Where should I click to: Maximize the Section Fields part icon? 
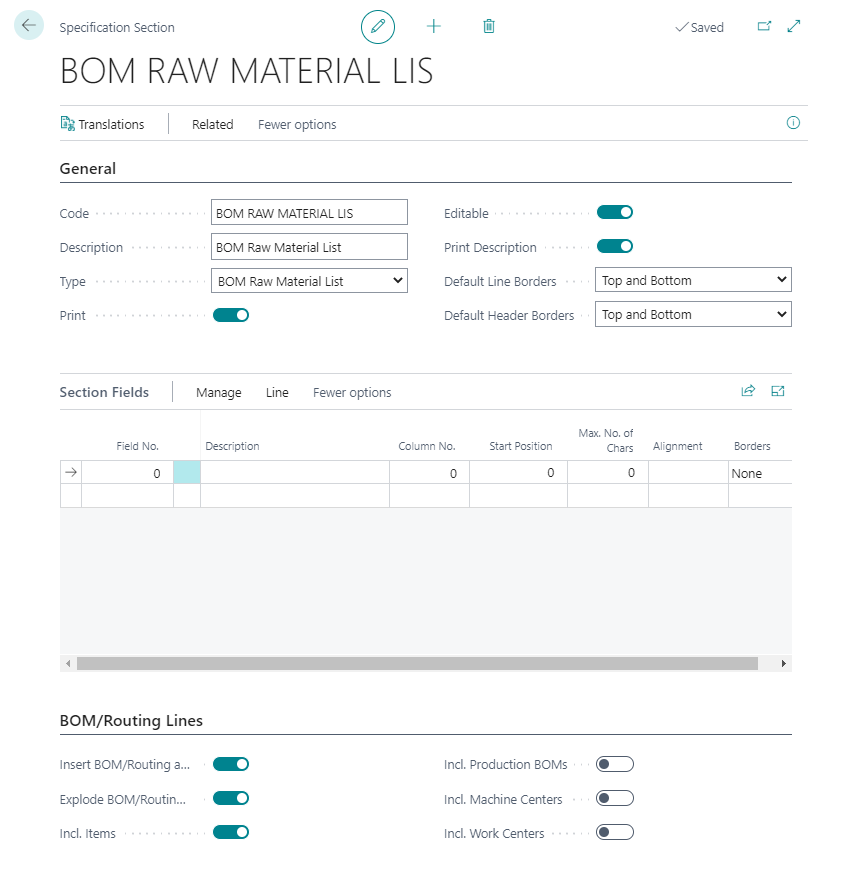point(778,391)
